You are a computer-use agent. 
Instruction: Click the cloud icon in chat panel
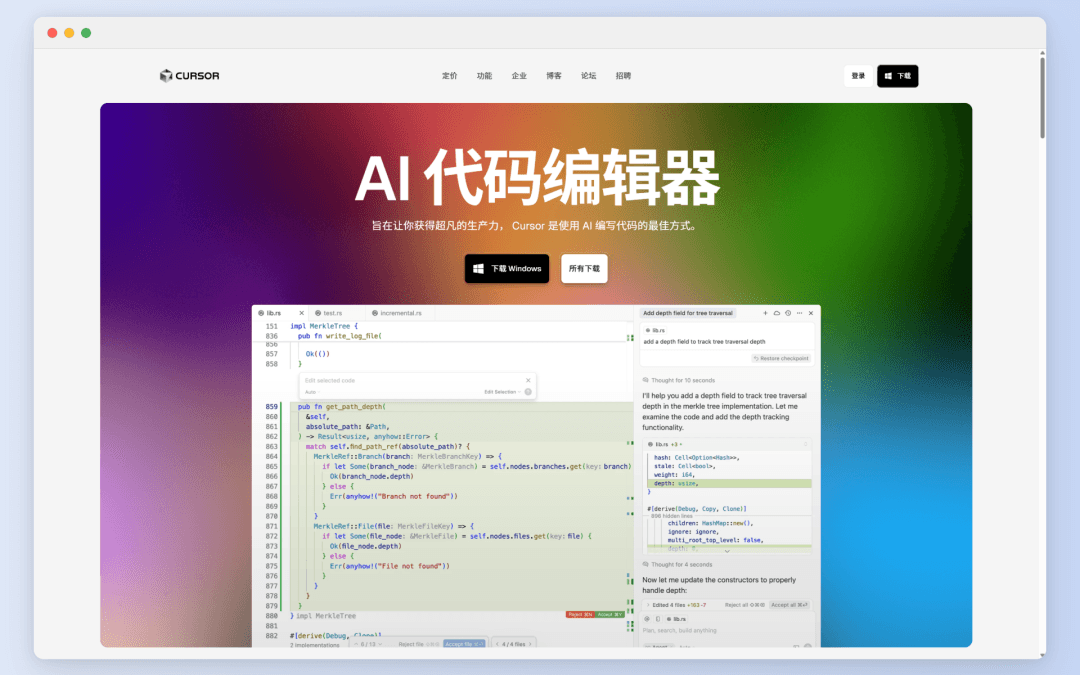pyautogui.click(x=777, y=313)
